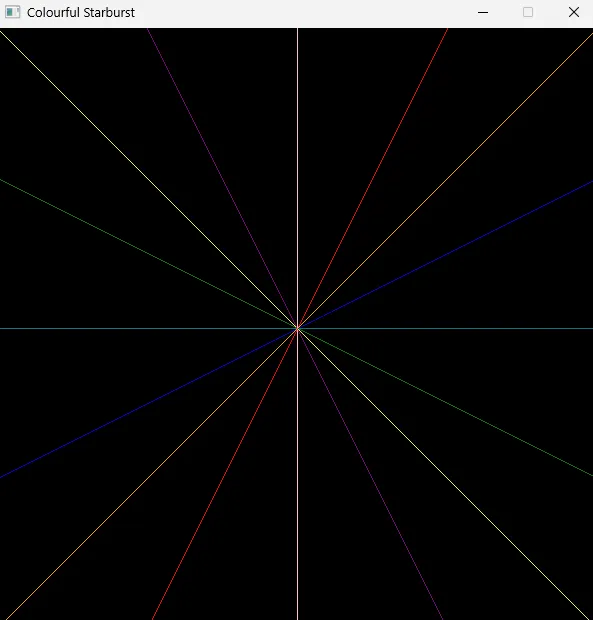Click the purple ray above the center
Viewport: 593px width, 620px height.
tap(222, 178)
